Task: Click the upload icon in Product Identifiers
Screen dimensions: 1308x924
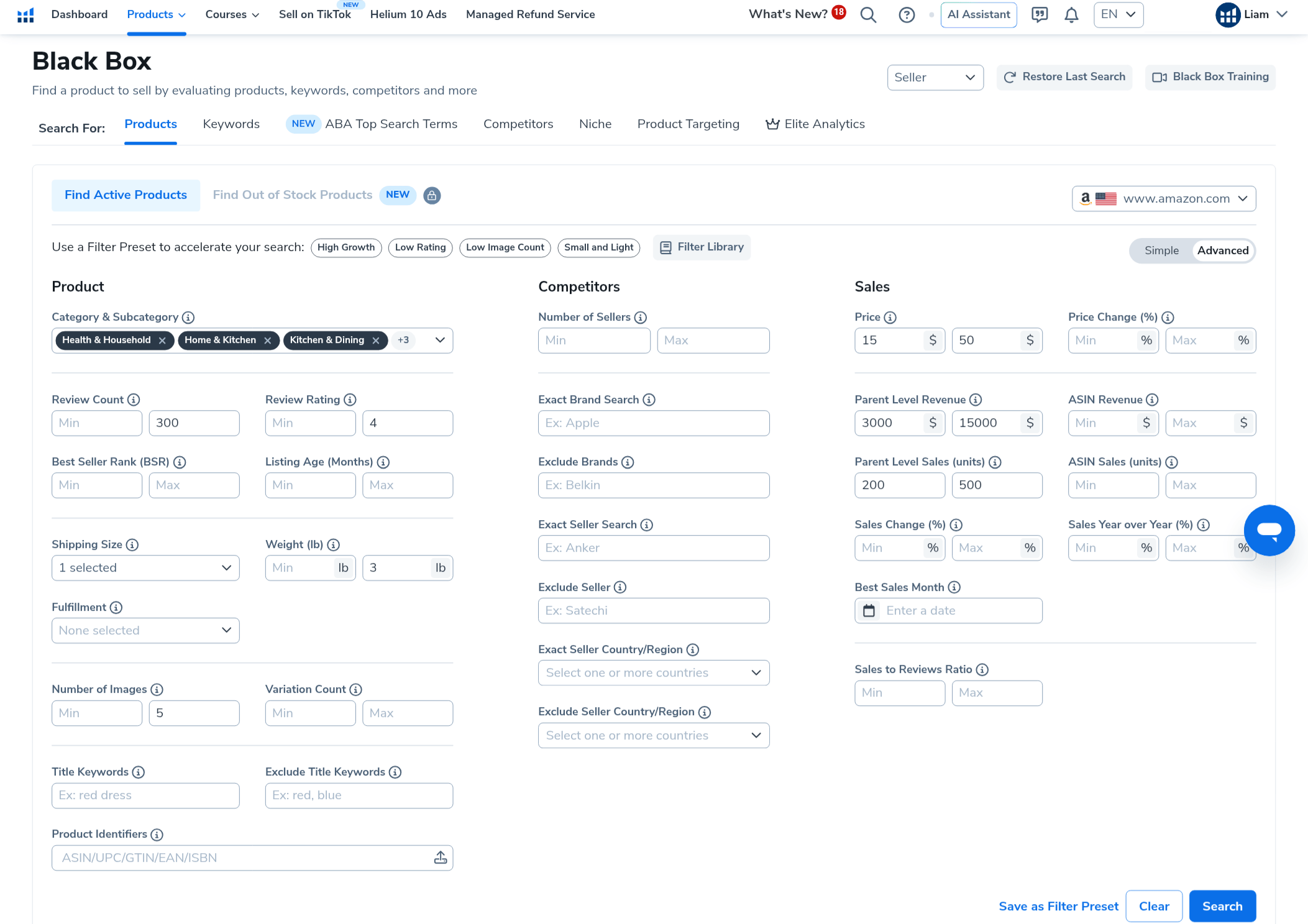Action: [441, 858]
